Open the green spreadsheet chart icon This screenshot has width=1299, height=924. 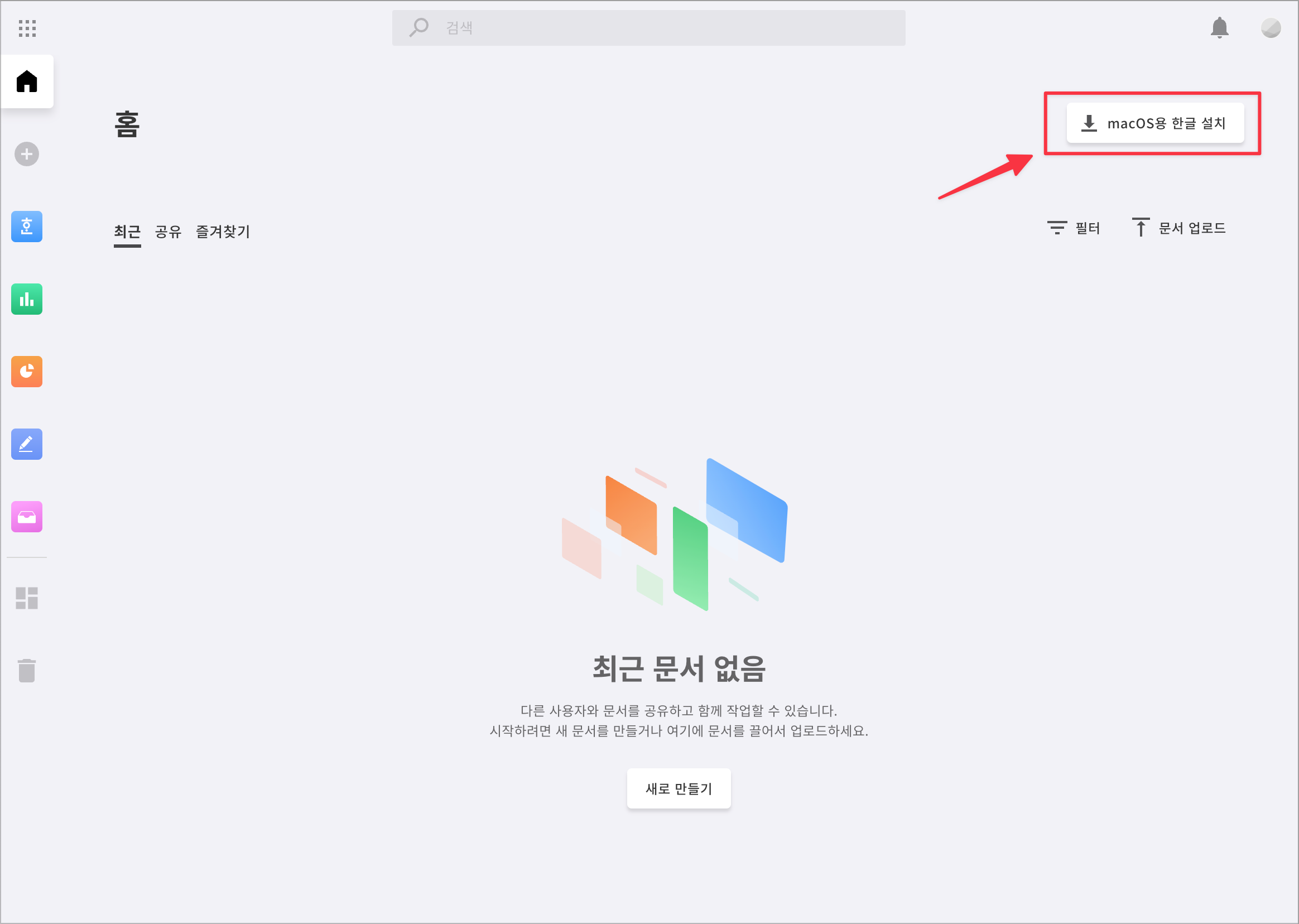click(27, 299)
